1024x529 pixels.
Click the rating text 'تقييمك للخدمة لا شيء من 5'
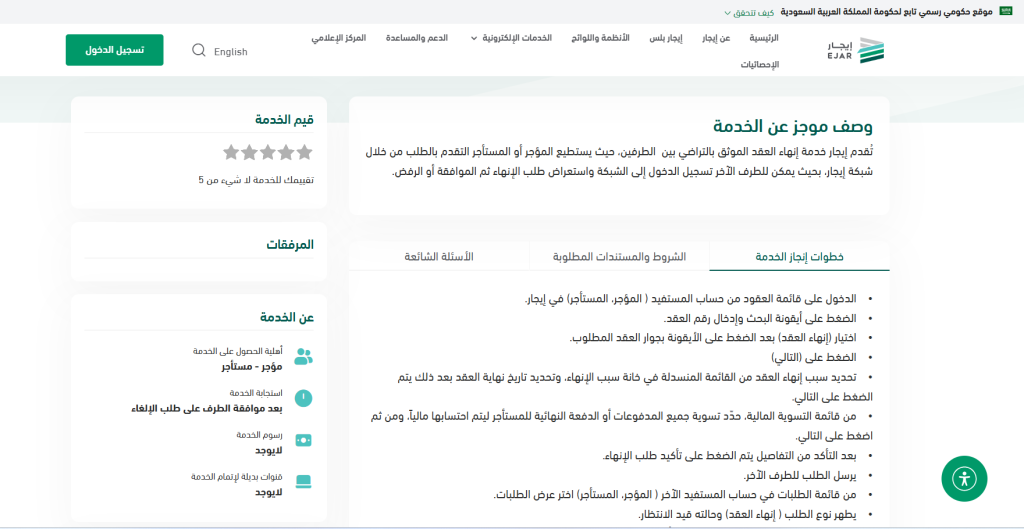pos(256,180)
